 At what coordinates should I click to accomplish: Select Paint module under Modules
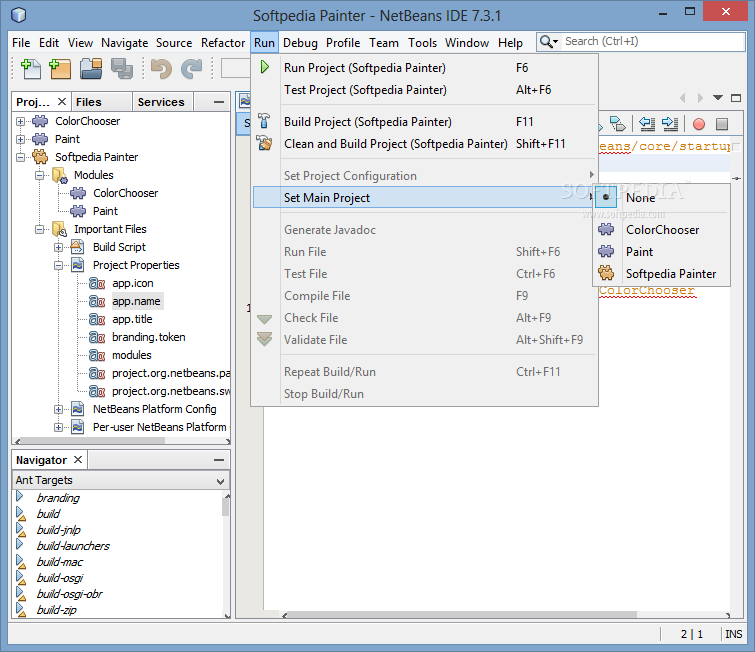pyautogui.click(x=105, y=211)
